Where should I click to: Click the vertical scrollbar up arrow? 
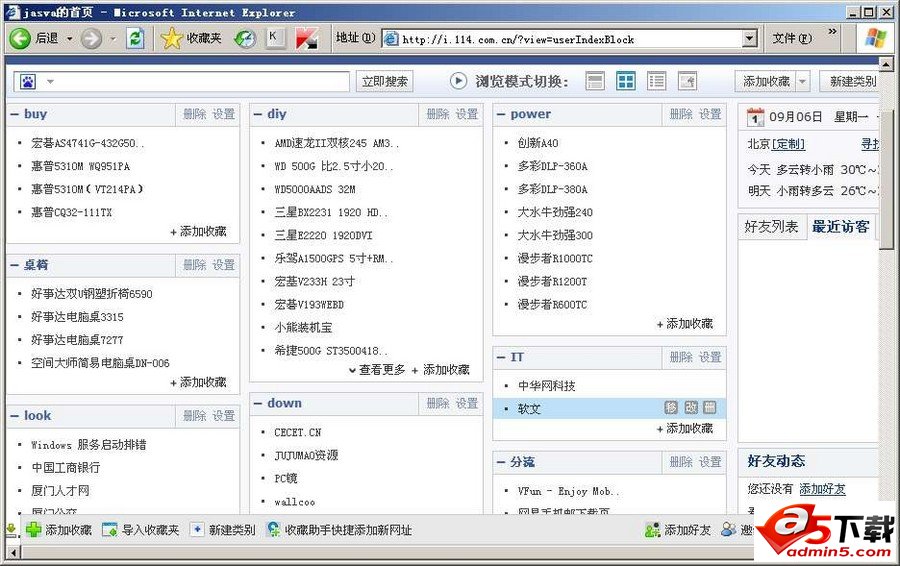tap(886, 64)
